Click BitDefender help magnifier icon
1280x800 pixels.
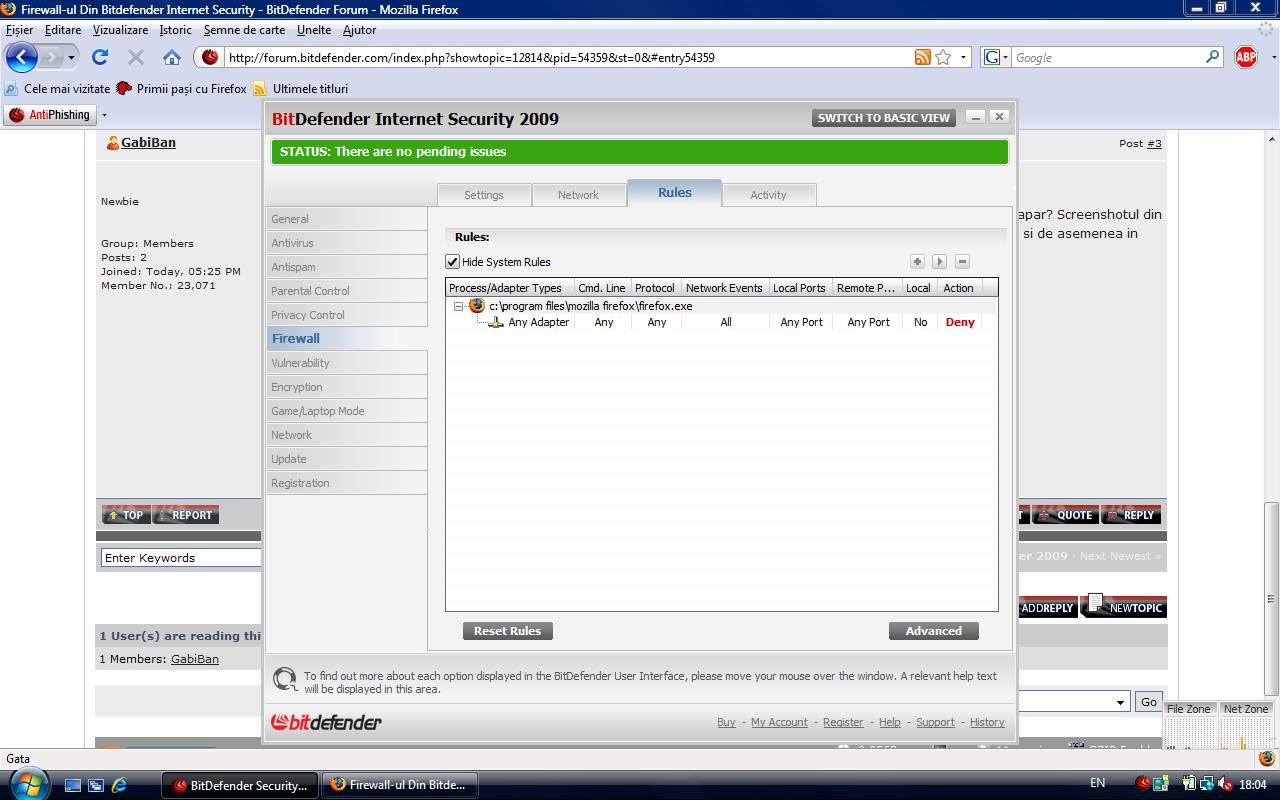tap(285, 679)
